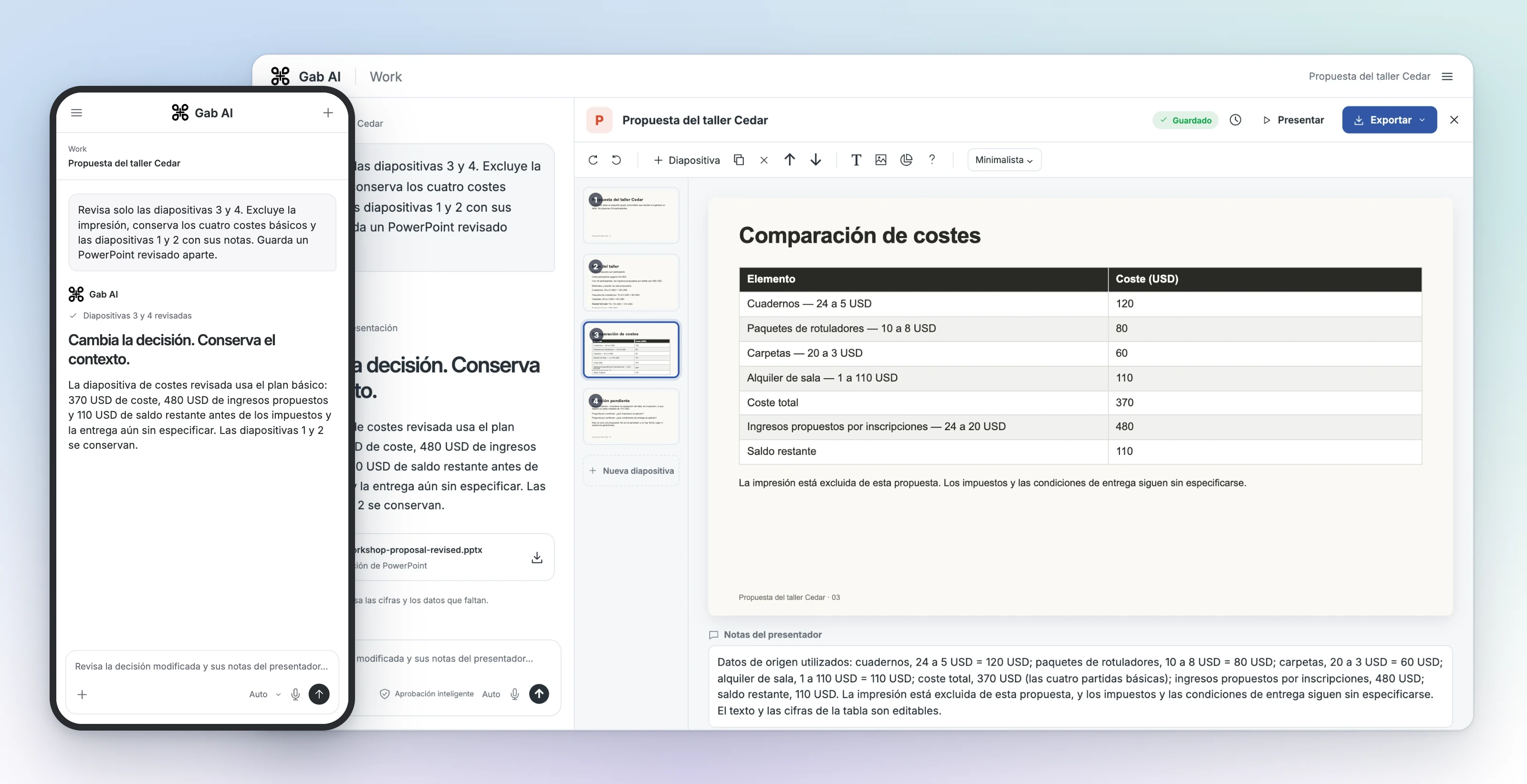Viewport: 1527px width, 784px height.
Task: Send the message with the phone arrow button
Action: coord(319,694)
